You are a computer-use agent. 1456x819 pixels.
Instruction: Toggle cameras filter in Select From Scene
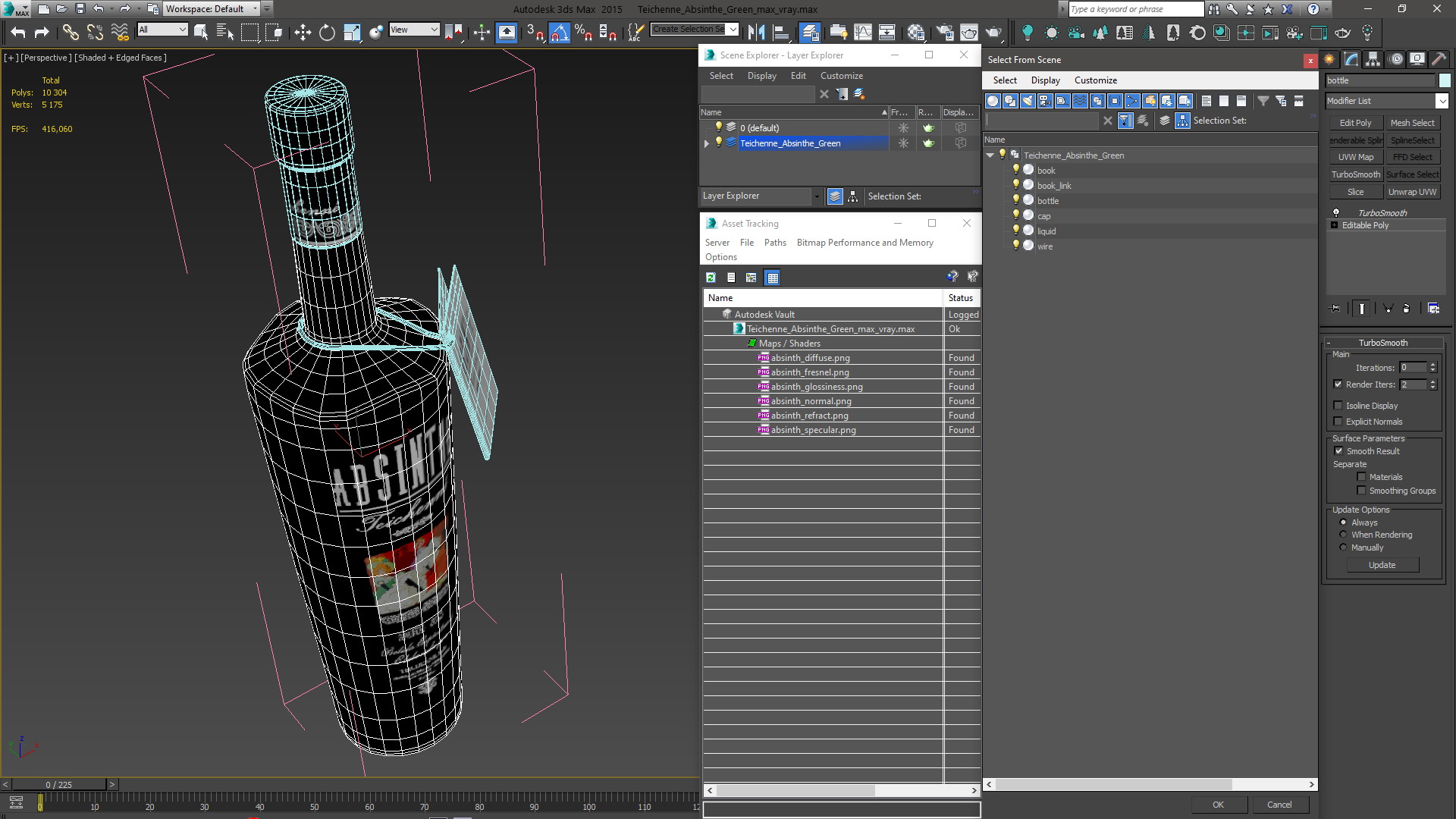[x=1045, y=101]
